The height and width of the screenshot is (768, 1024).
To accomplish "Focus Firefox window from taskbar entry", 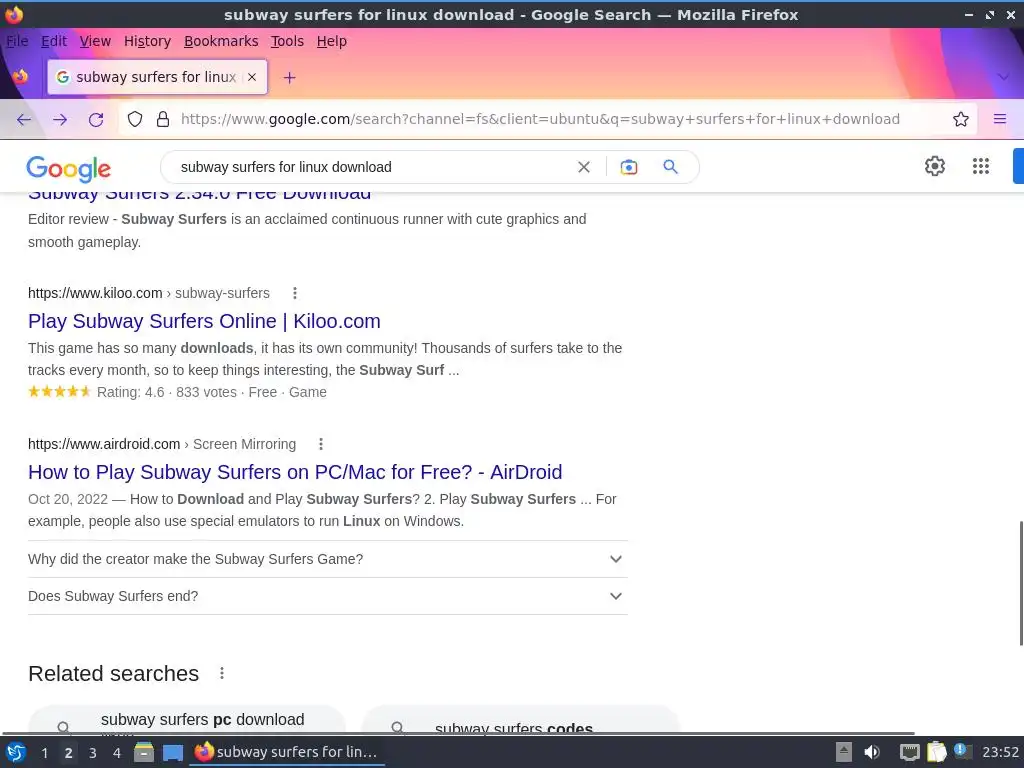I will click(x=287, y=752).
